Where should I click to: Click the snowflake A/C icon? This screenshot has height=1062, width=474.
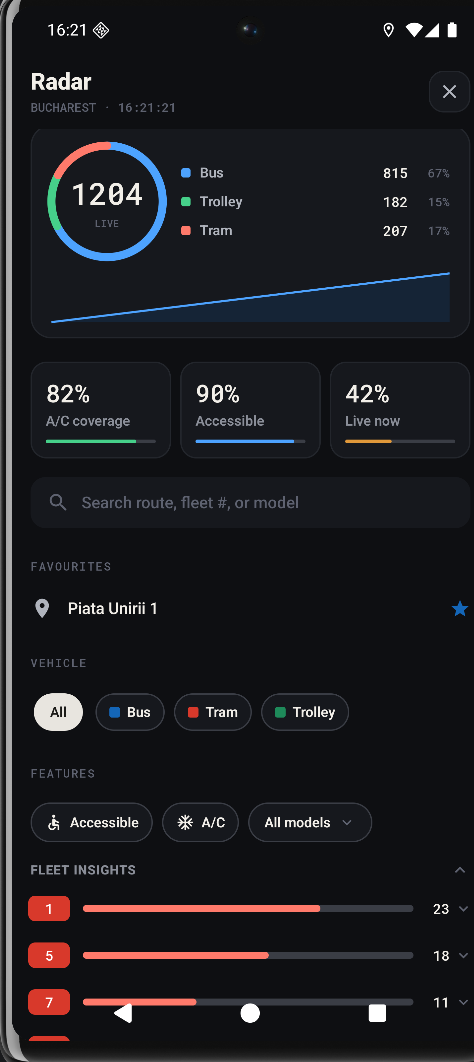[185, 822]
